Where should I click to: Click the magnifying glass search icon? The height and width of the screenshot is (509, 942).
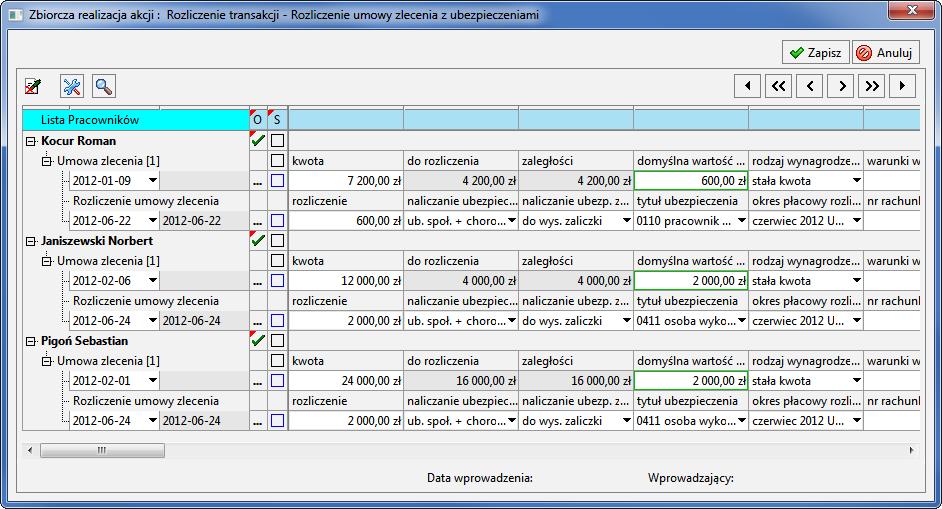(x=104, y=87)
